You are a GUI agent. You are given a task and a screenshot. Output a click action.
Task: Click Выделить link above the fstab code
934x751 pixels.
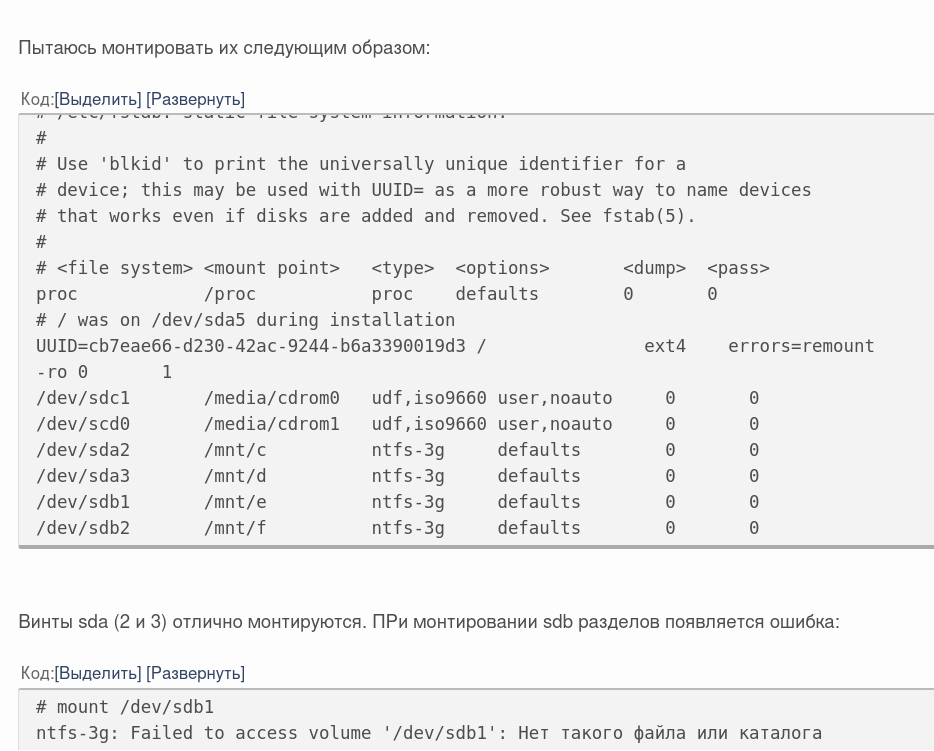click(98, 99)
